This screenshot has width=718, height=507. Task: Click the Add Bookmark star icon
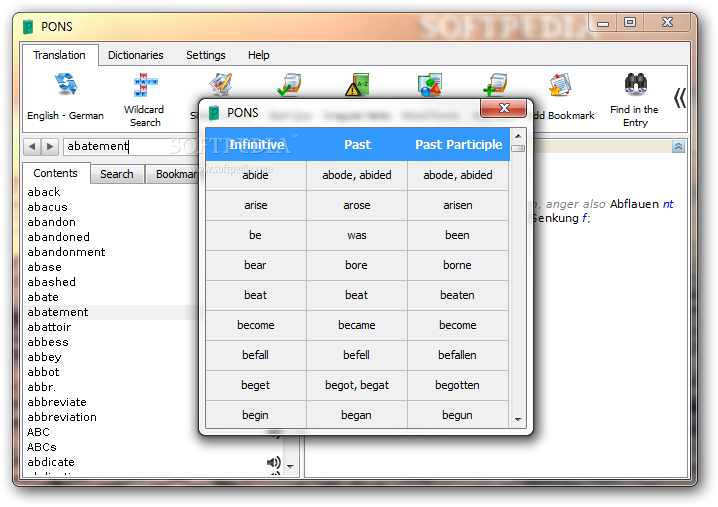[560, 85]
